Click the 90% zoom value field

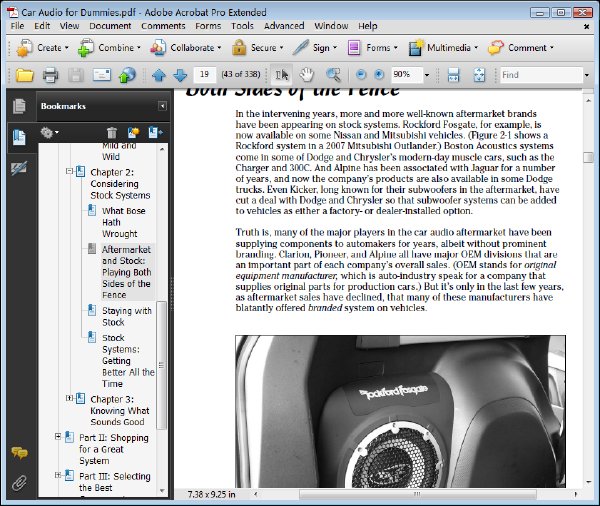pos(407,75)
